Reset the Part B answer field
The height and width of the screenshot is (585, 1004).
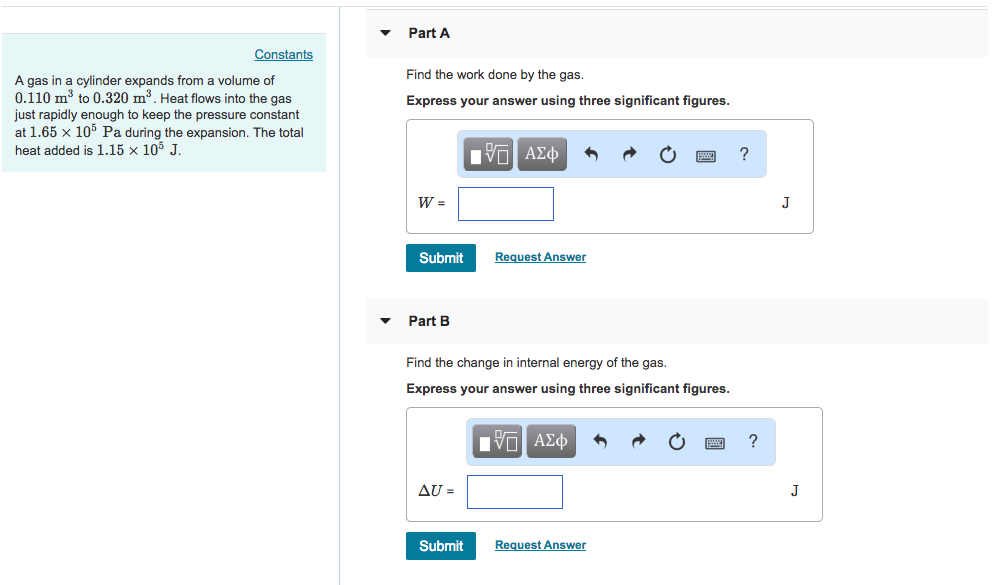pyautogui.click(x=676, y=441)
